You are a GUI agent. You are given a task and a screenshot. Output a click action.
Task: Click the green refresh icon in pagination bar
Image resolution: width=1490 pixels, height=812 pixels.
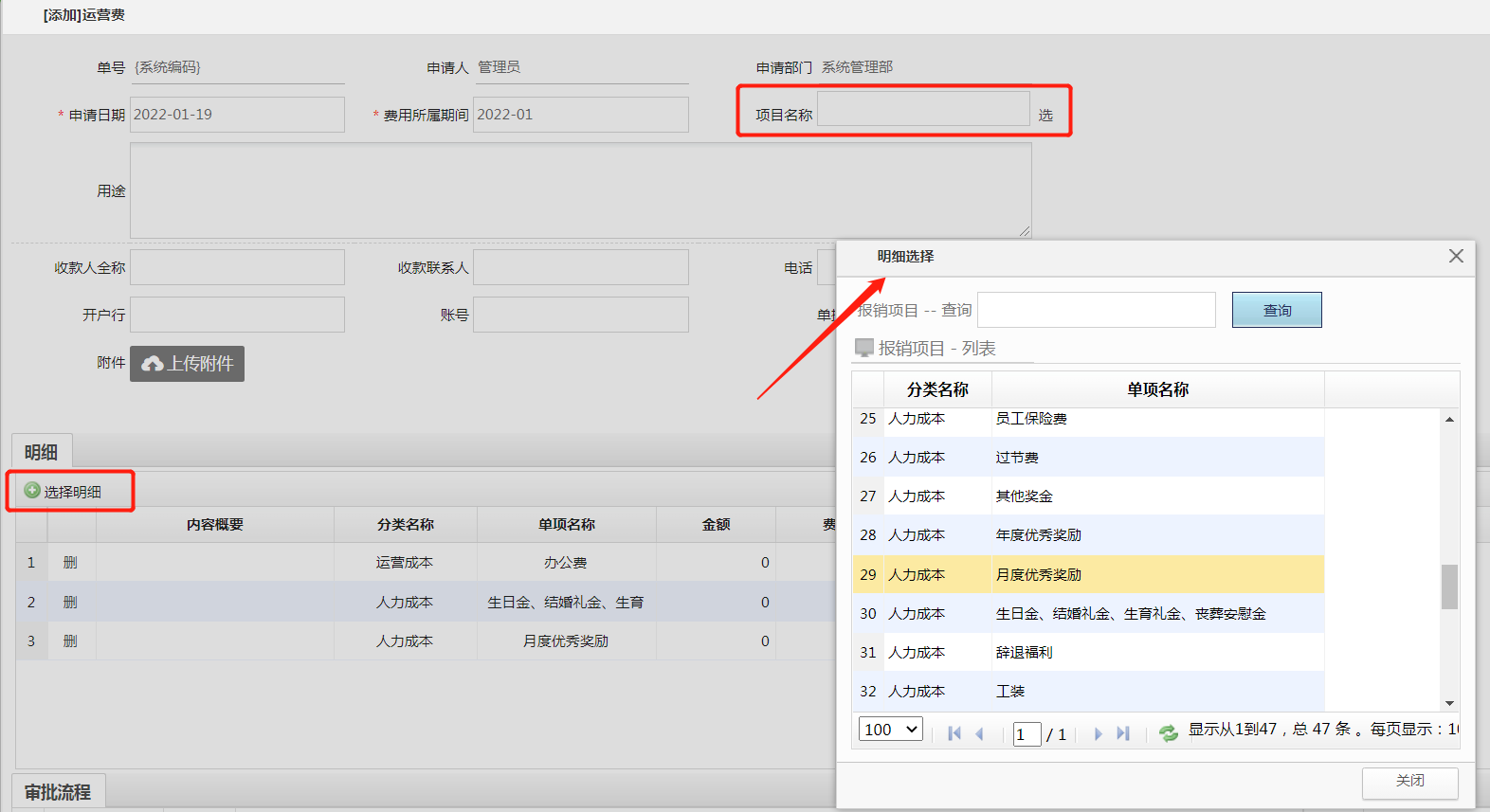click(1168, 733)
